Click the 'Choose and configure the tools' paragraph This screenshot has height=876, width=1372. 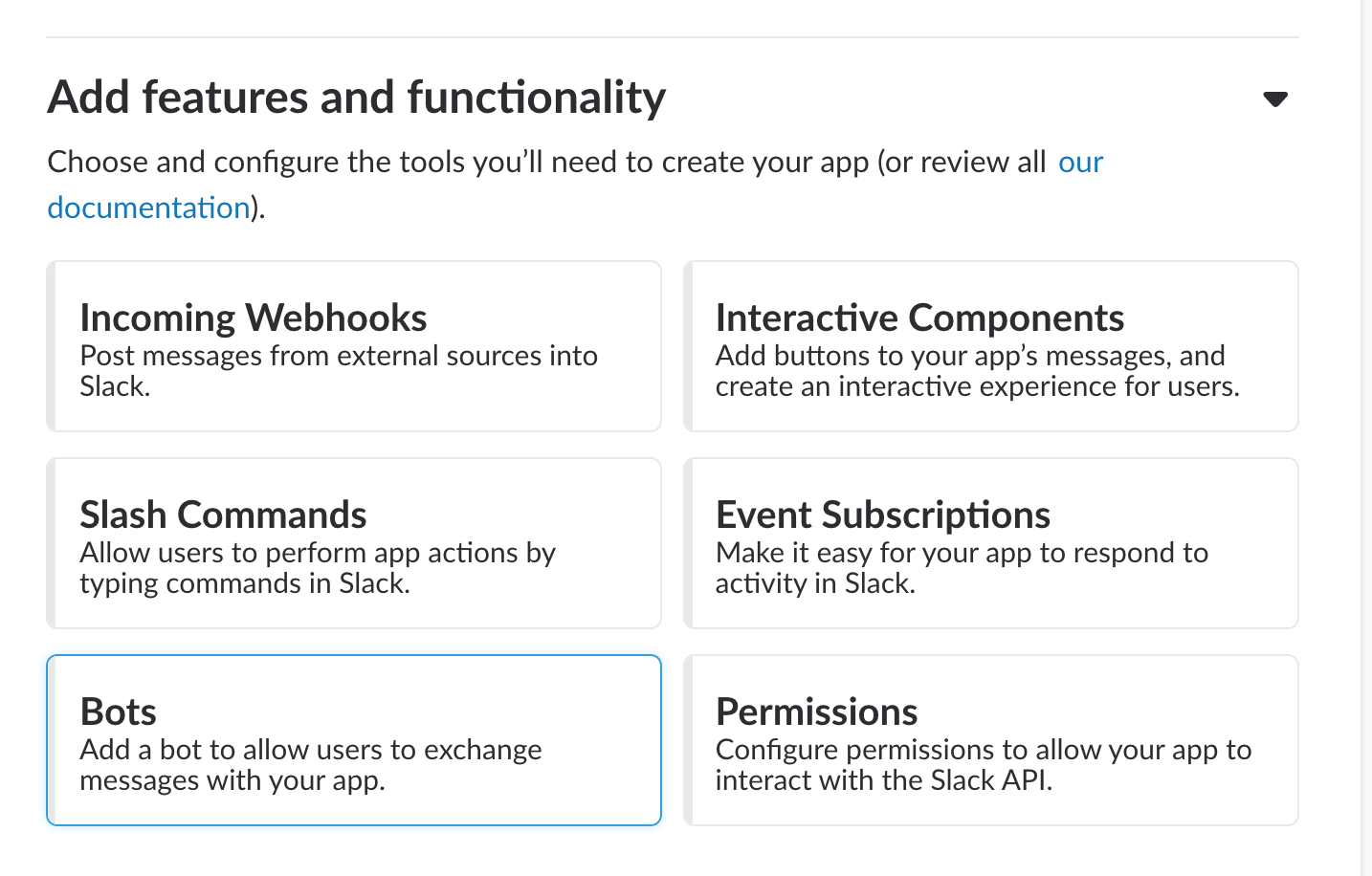click(545, 163)
